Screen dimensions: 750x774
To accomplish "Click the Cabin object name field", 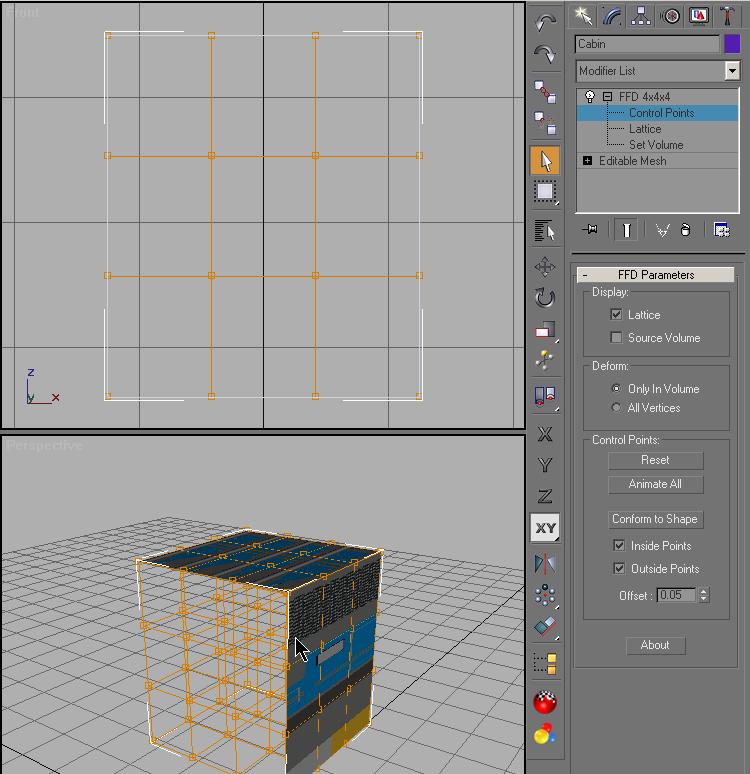I will coord(647,44).
